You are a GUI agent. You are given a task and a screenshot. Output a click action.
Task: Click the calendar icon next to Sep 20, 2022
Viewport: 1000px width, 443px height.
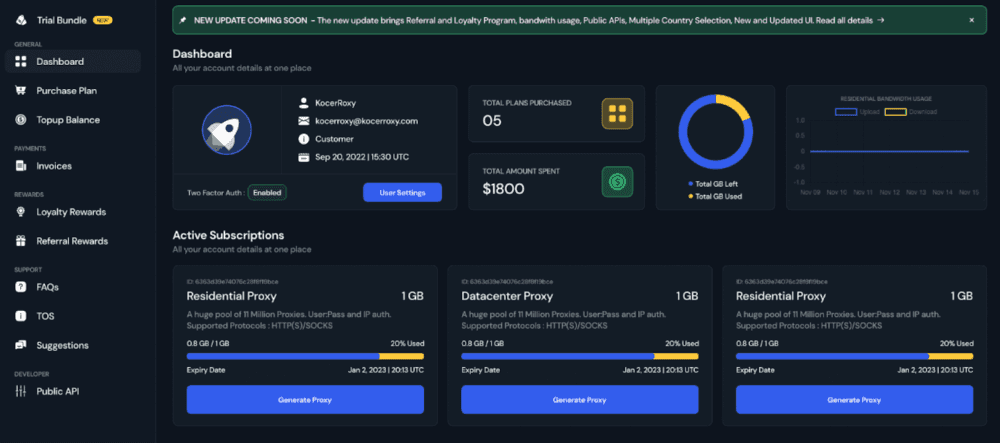point(304,157)
